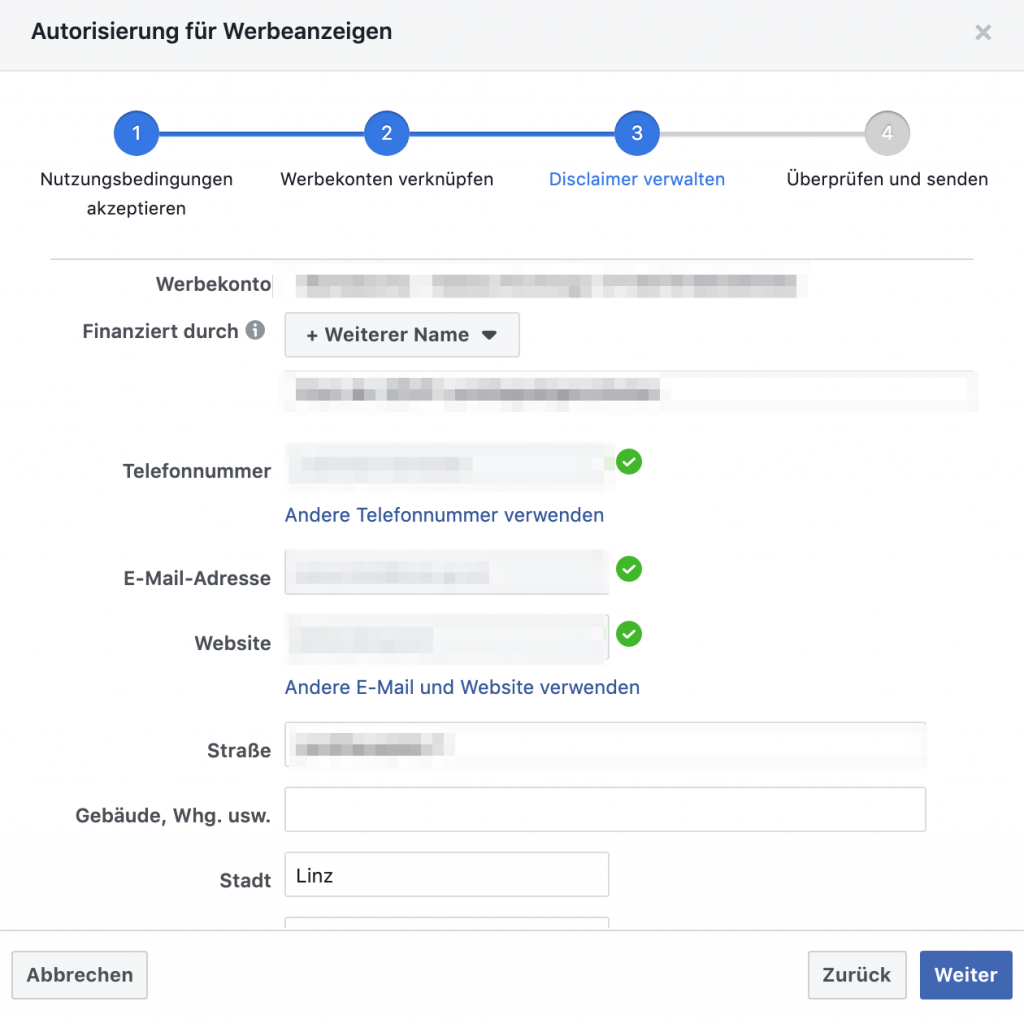Viewport: 1024px width, 1019px height.
Task: Jump to step 4 circle
Action: [x=887, y=133]
